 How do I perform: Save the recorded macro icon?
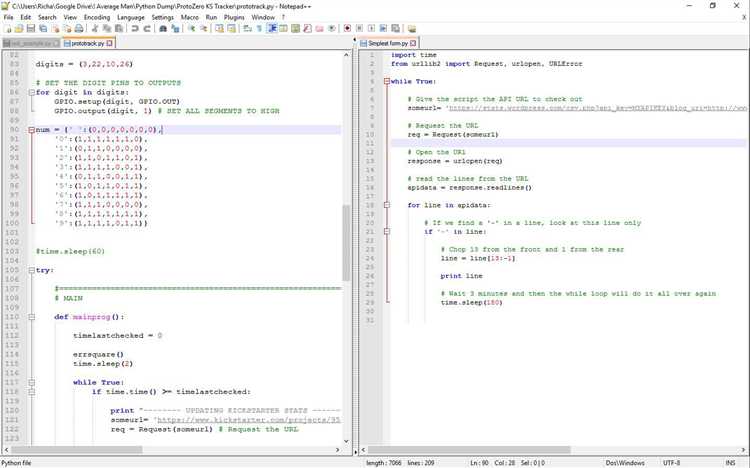(x=396, y=29)
